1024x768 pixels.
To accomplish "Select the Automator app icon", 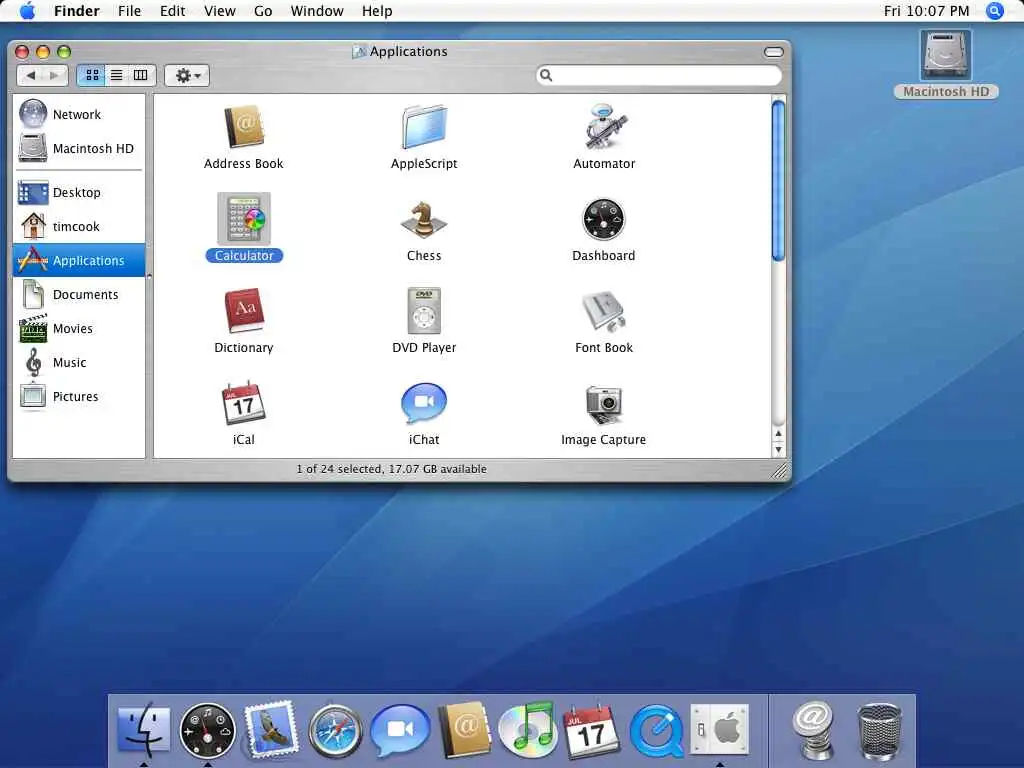I will point(604,127).
